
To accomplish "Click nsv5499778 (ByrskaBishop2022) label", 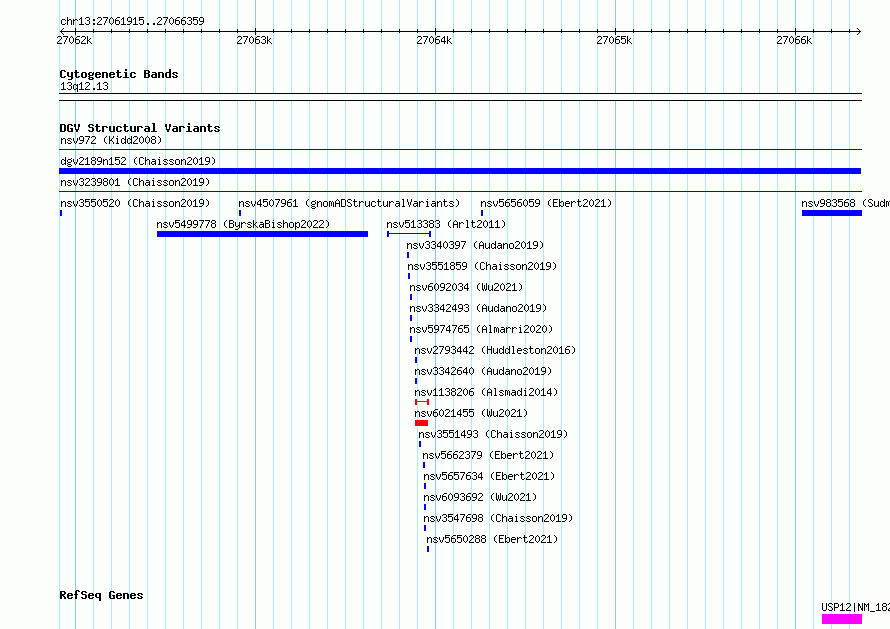I will click(244, 224).
